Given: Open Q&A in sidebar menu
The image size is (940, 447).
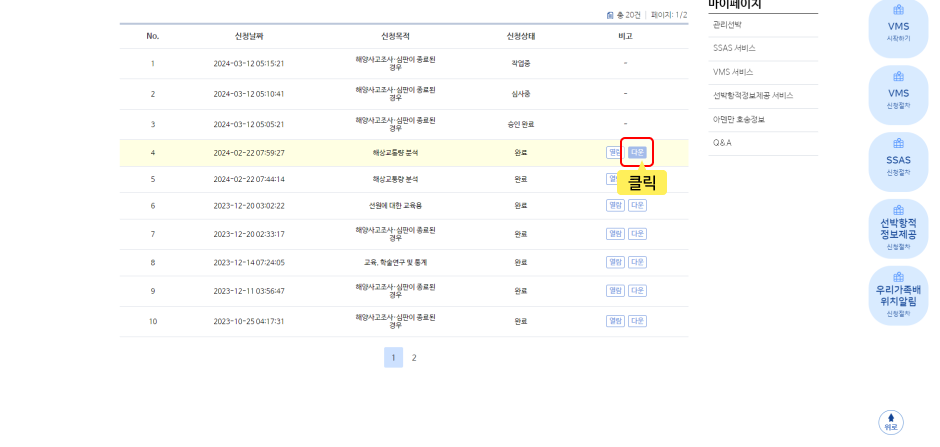Looking at the screenshot, I should (x=722, y=143).
